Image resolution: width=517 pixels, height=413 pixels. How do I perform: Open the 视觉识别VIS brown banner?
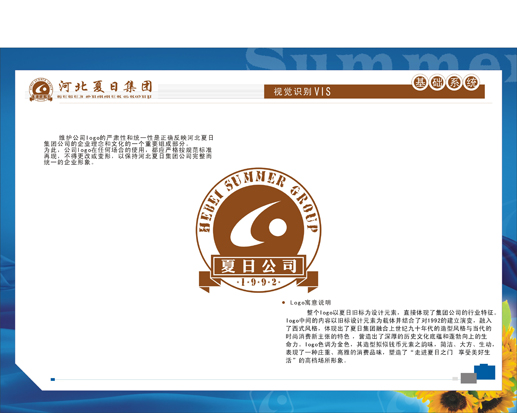coord(374,91)
